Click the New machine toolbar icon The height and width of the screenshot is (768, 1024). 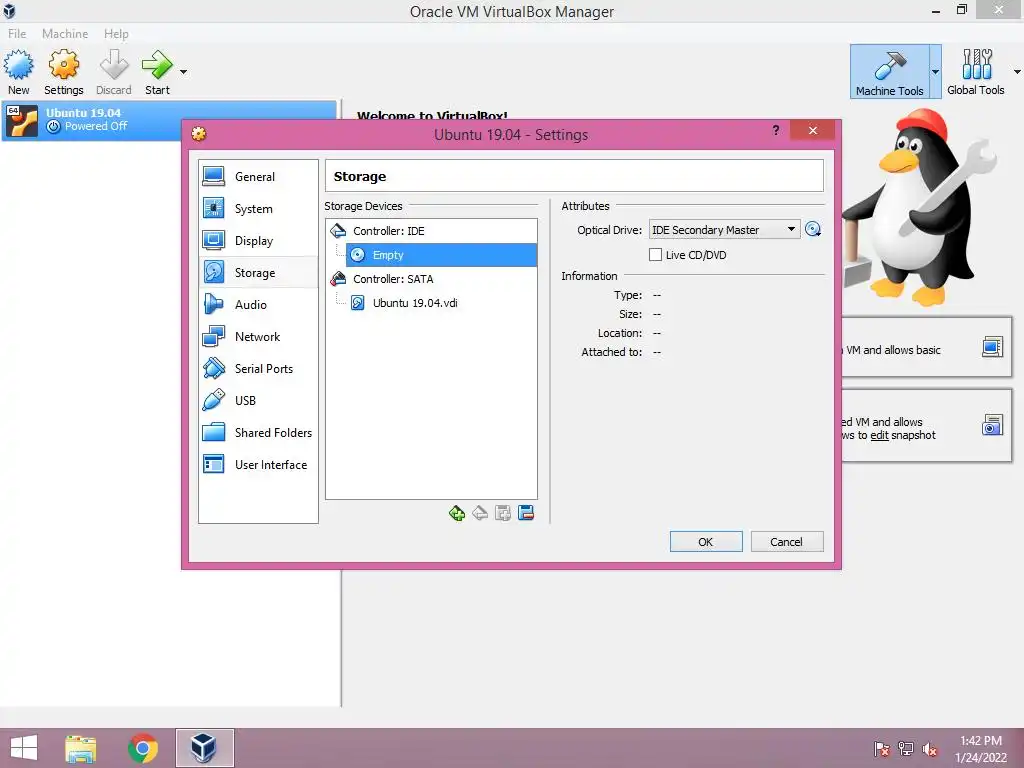[x=18, y=72]
